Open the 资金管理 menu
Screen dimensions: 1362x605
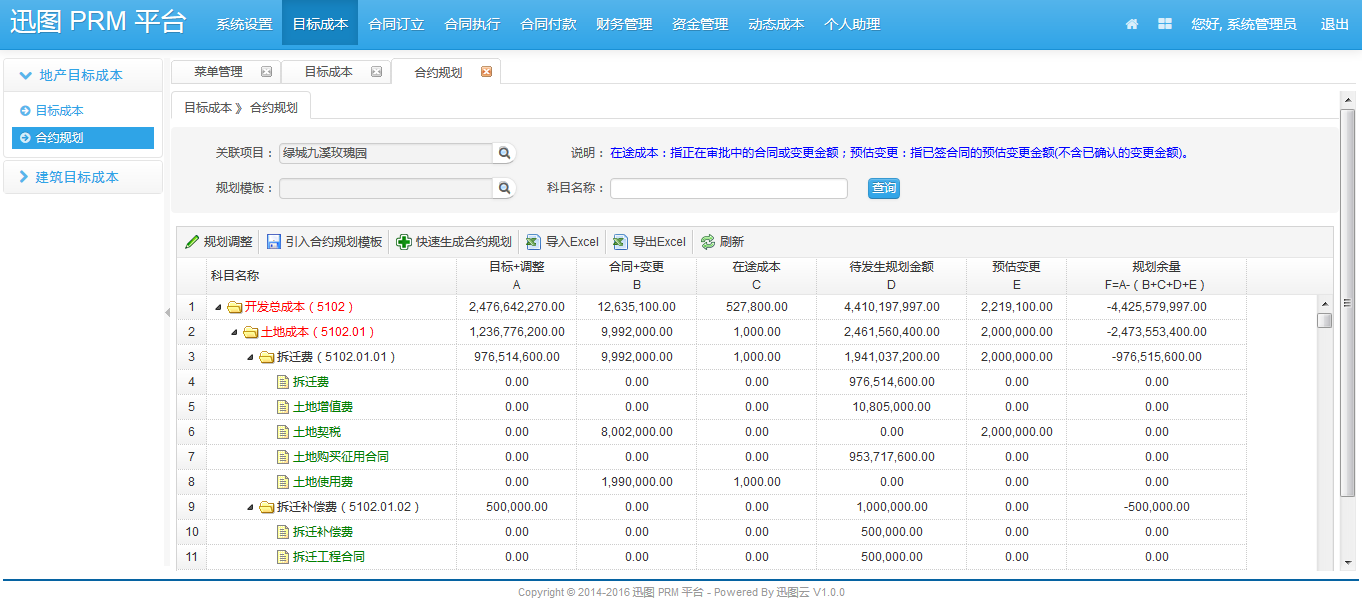(700, 24)
